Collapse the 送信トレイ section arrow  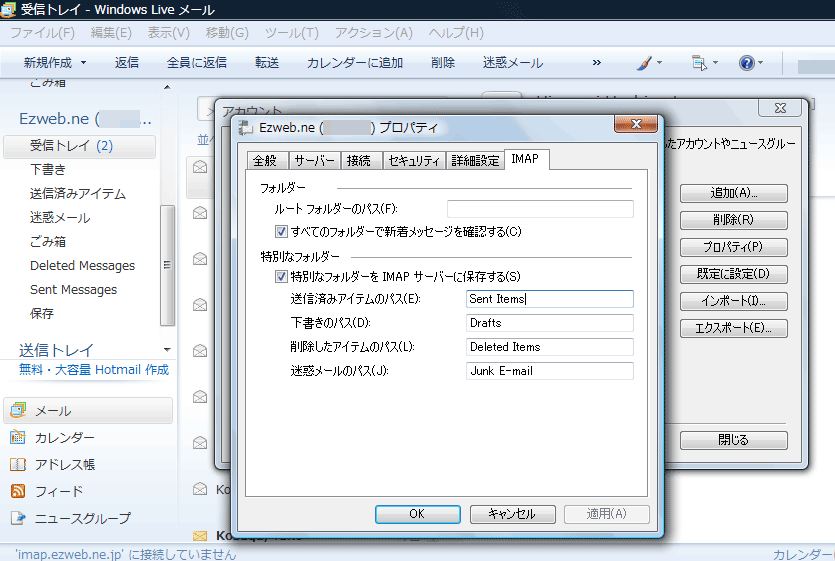click(167, 350)
